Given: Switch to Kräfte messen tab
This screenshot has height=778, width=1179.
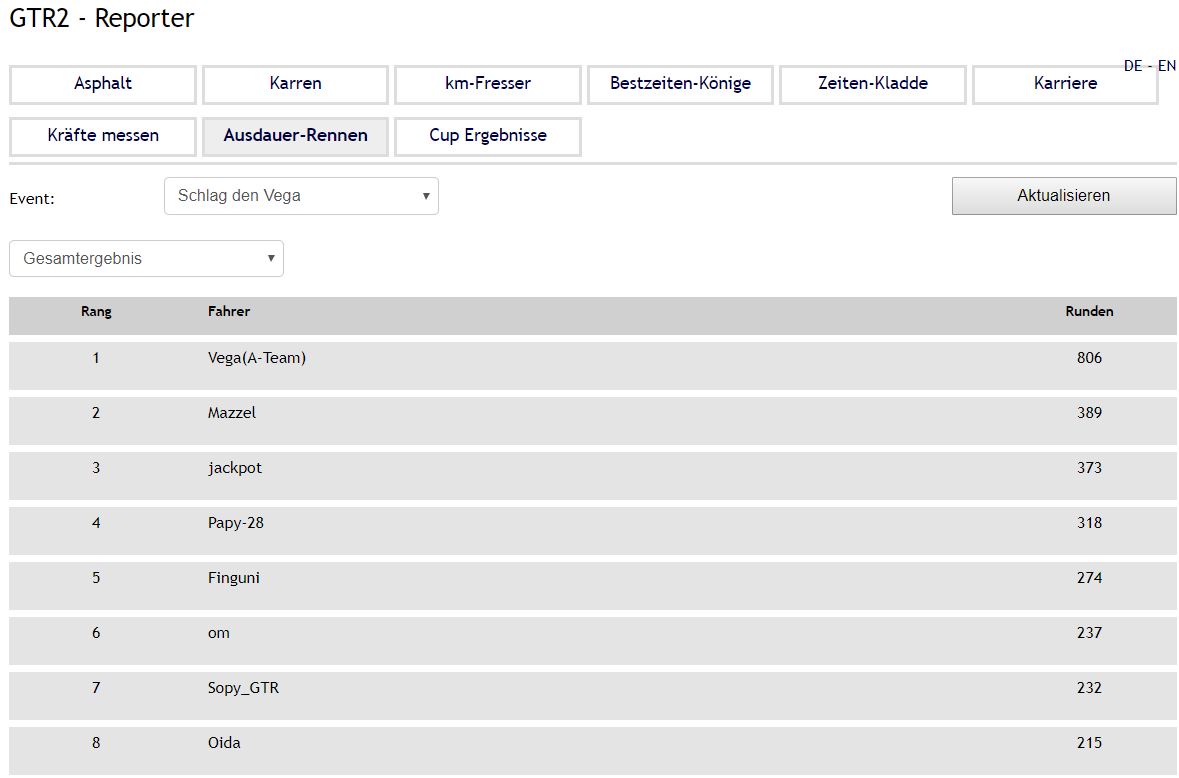Looking at the screenshot, I should pos(103,136).
